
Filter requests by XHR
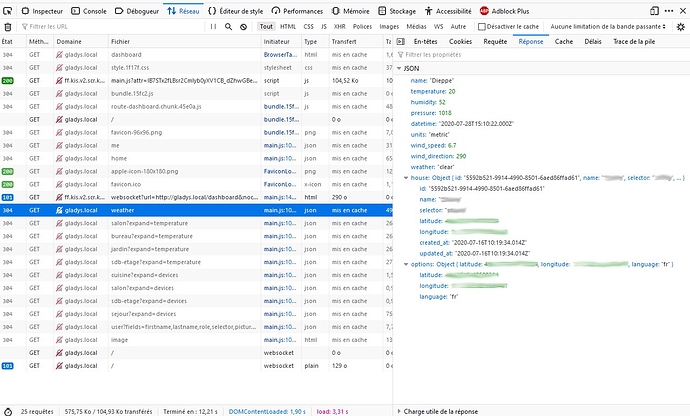(339, 26)
